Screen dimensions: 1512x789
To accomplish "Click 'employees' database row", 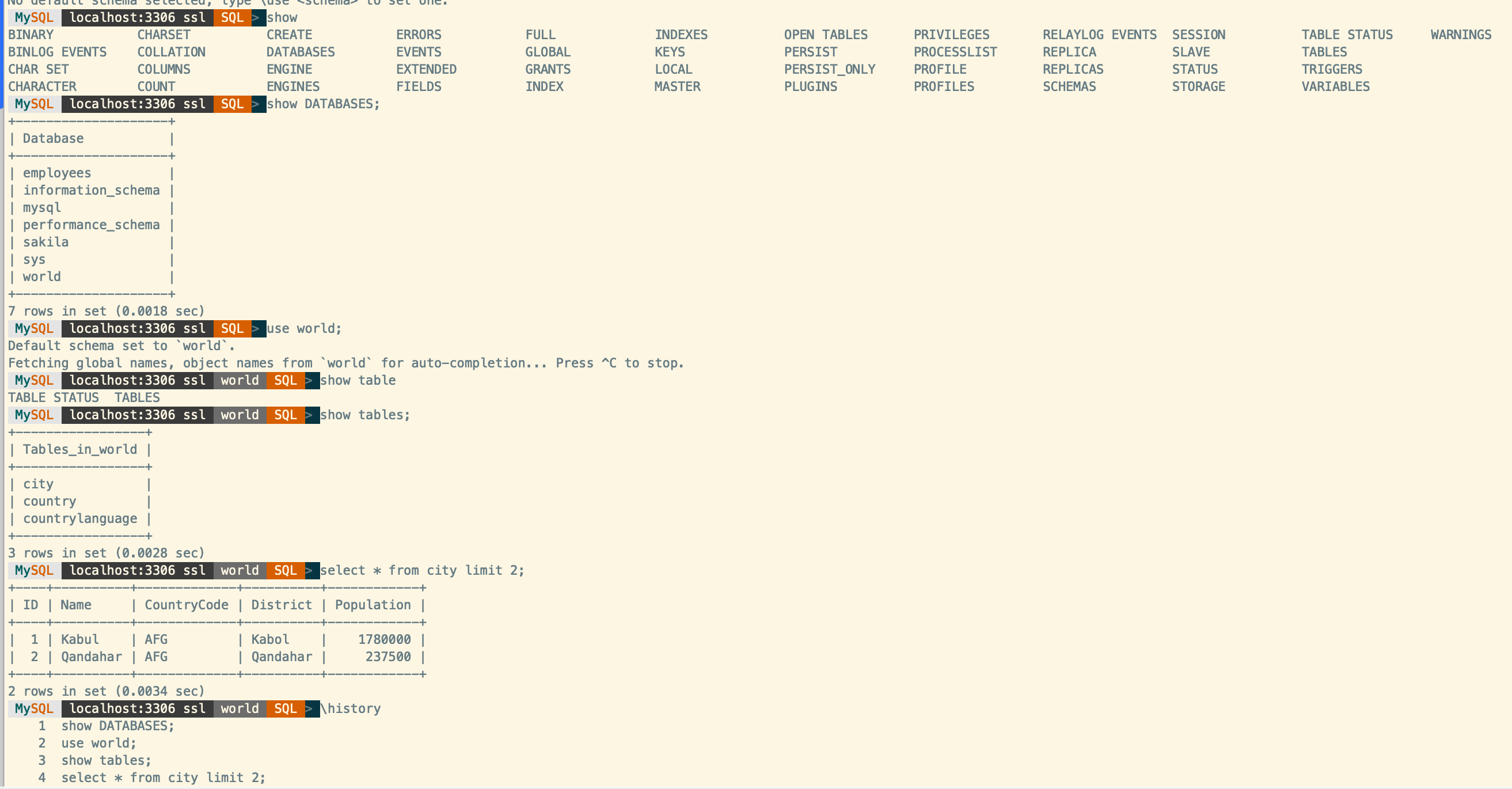I will pos(57,173).
